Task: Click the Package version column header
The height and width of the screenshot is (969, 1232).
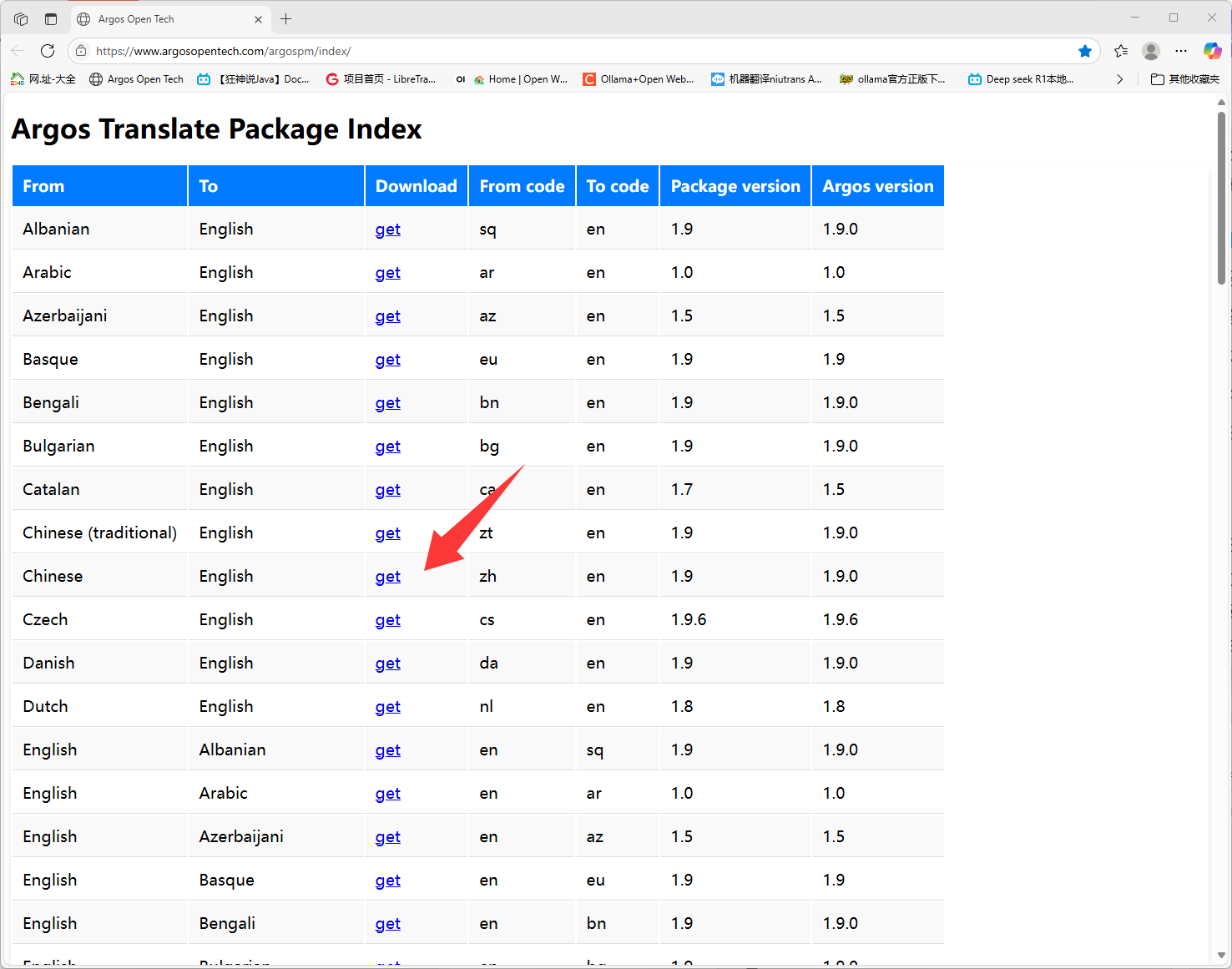Action: click(735, 186)
